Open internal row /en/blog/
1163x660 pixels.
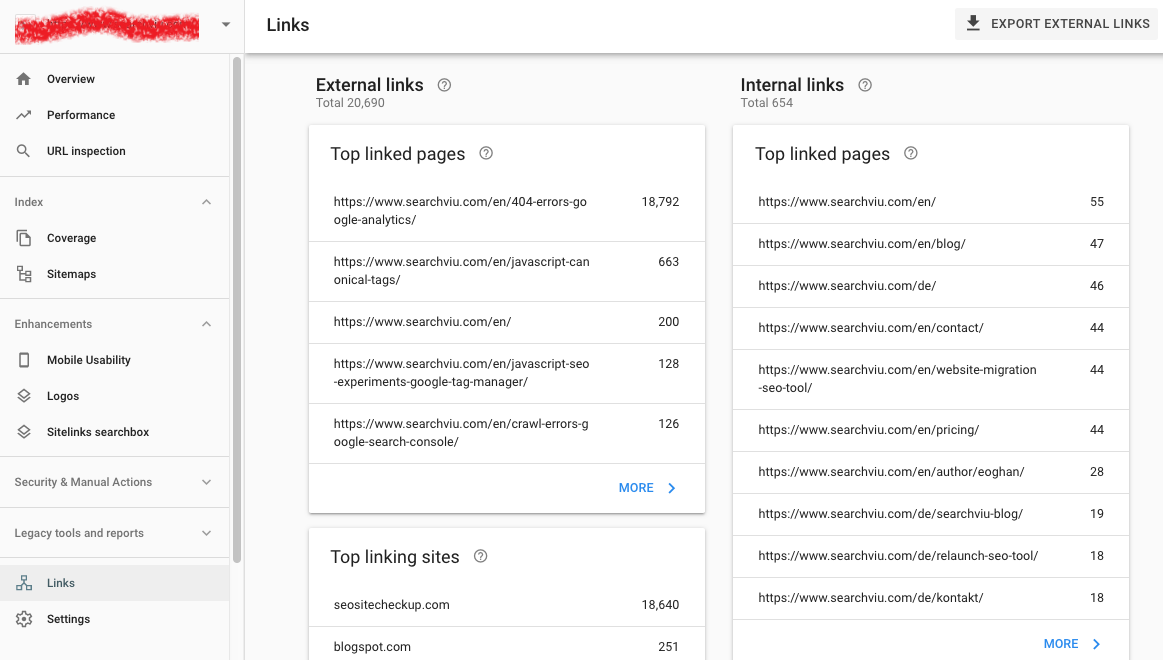pos(931,244)
